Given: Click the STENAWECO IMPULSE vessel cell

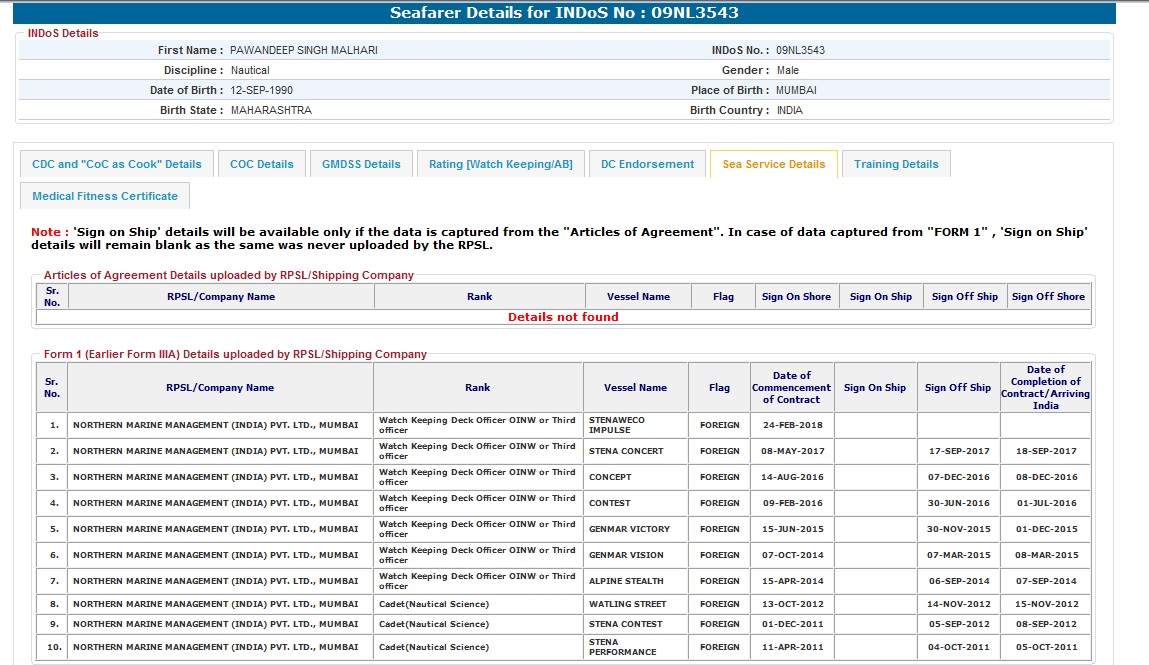Looking at the screenshot, I should (x=617, y=425).
